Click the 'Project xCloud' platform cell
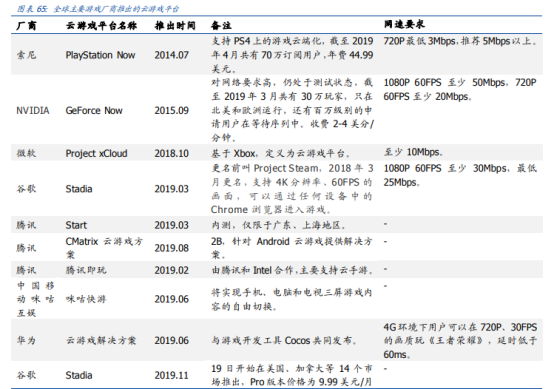This screenshot has height=389, width=554. pyautogui.click(x=96, y=153)
